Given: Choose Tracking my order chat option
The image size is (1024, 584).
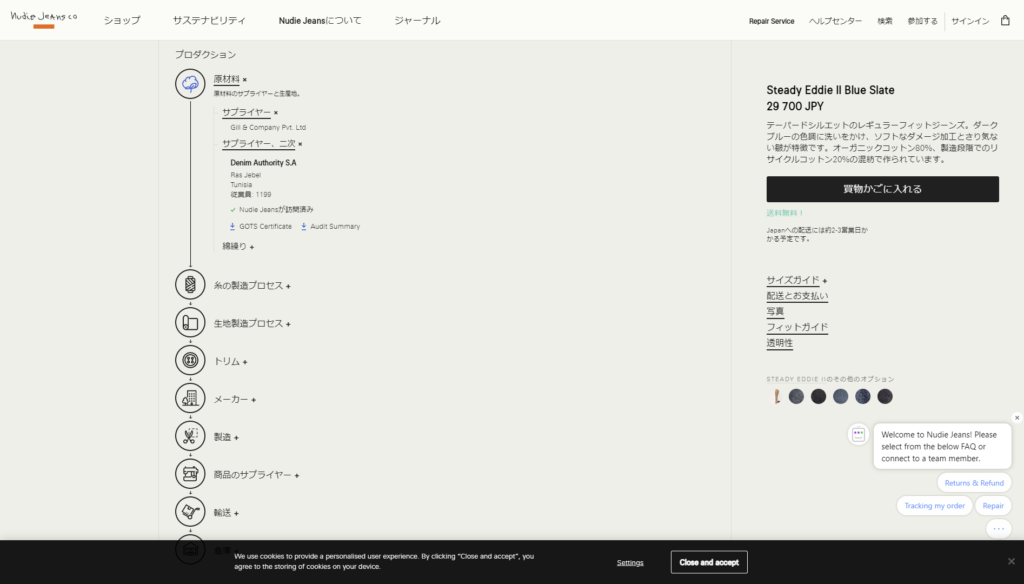Looking at the screenshot, I should tap(935, 506).
